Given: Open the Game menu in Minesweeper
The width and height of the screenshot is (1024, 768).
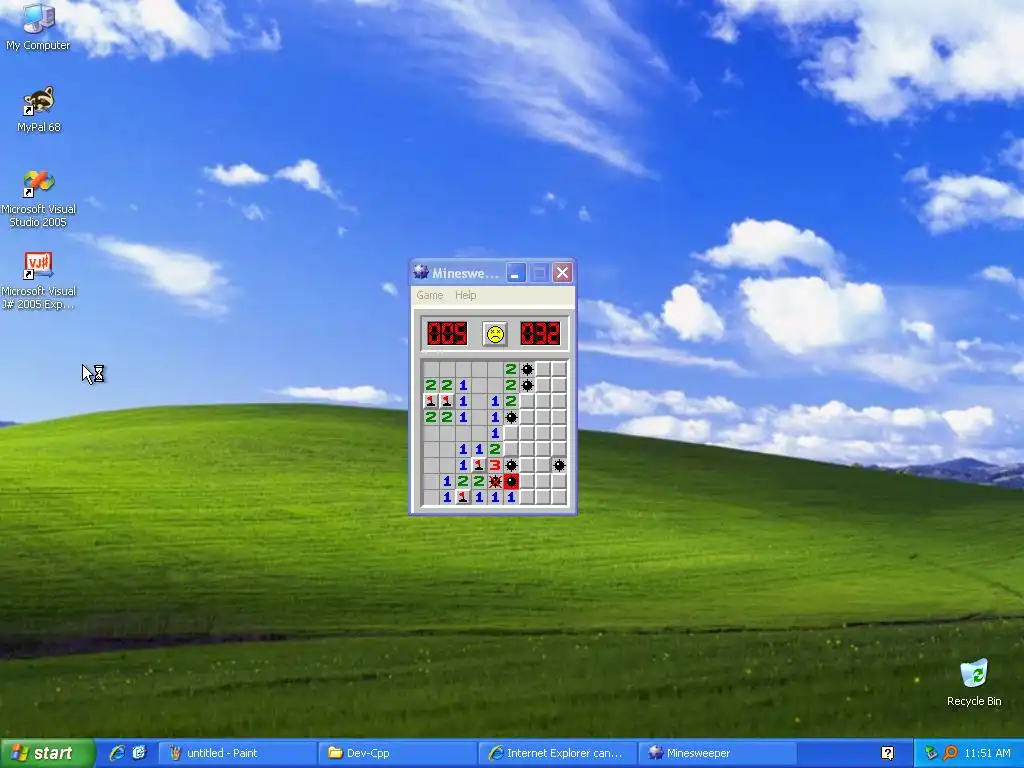Looking at the screenshot, I should click(430, 295).
